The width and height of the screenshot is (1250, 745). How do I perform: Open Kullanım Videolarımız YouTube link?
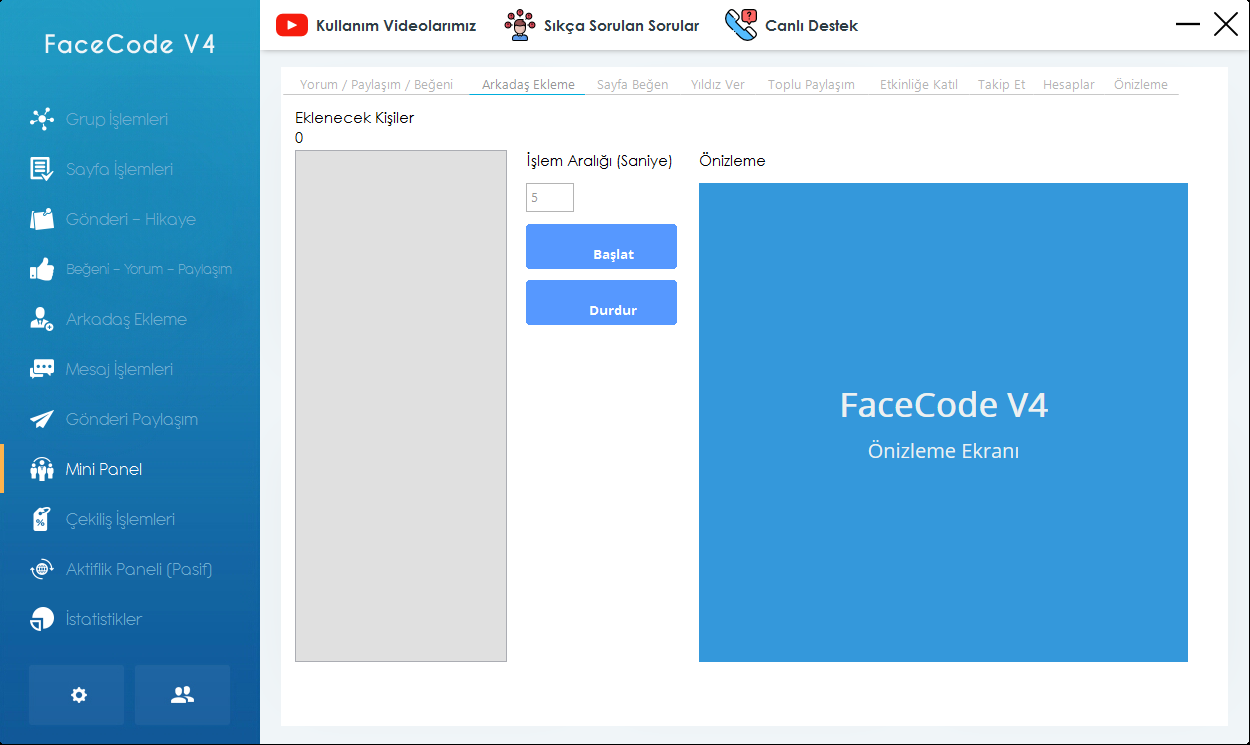click(376, 25)
